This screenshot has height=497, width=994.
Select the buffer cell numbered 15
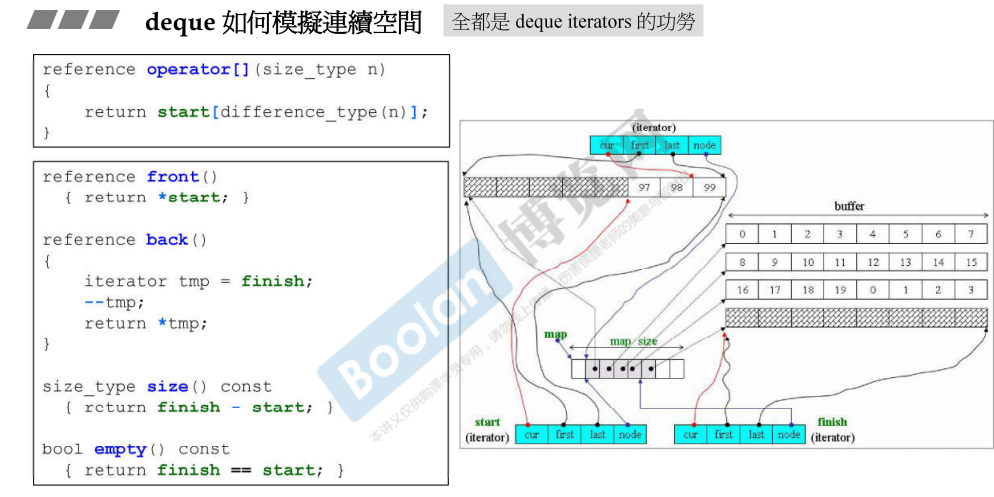tap(970, 262)
